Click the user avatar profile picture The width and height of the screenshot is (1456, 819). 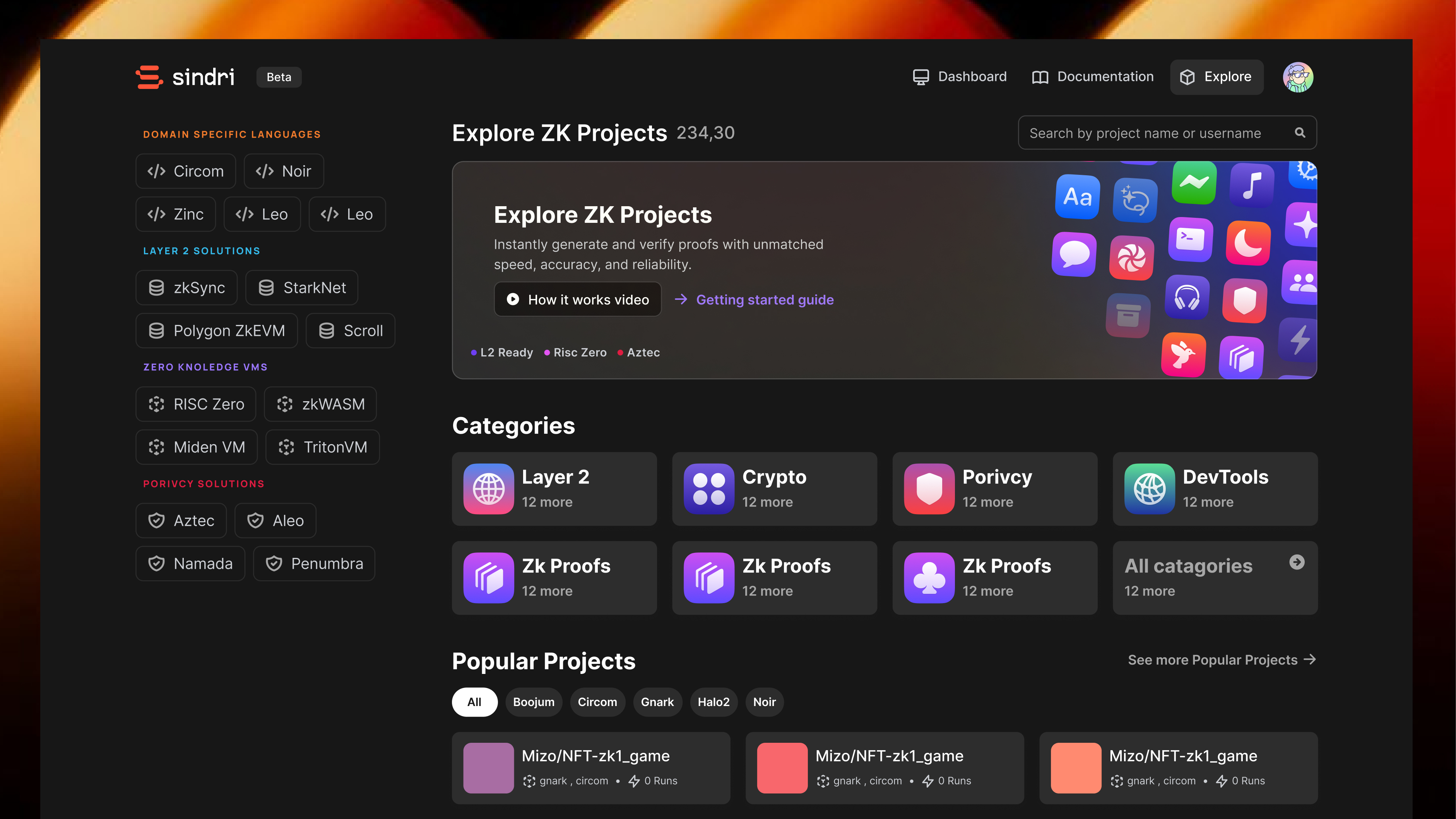click(1298, 77)
